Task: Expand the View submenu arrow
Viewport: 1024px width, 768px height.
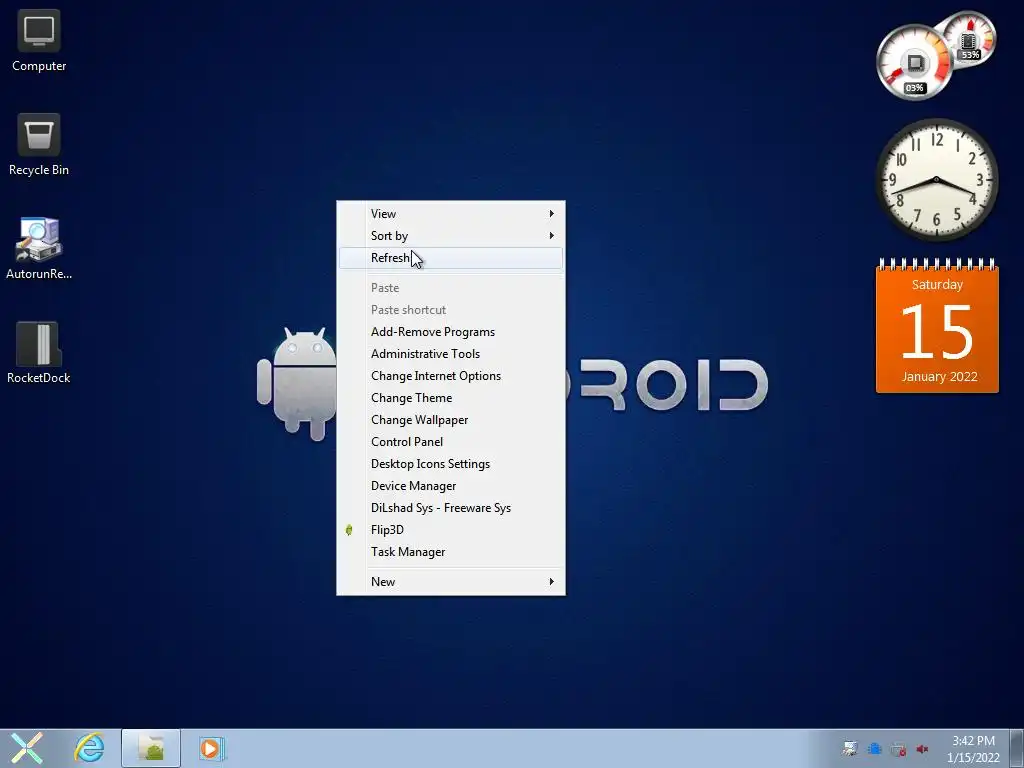Action: (x=552, y=214)
